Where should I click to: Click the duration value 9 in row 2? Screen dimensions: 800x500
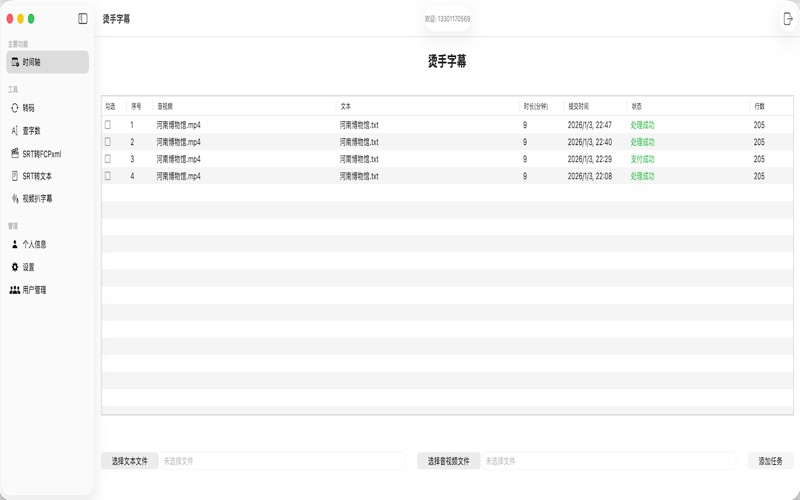click(524, 142)
